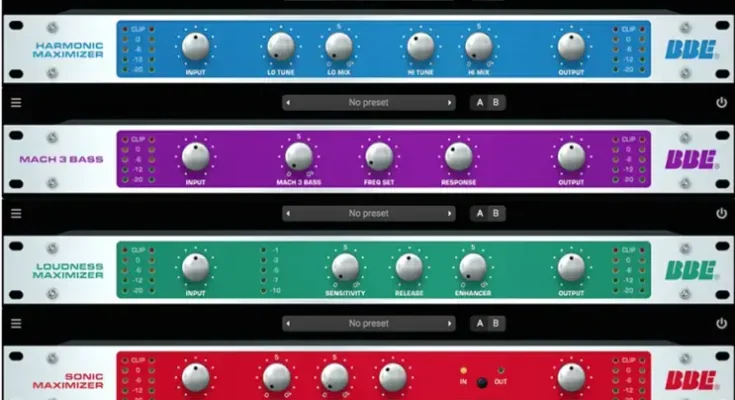Open the preset list above Loudness Maximizer
Image resolution: width=735 pixels, height=400 pixels.
click(x=368, y=213)
